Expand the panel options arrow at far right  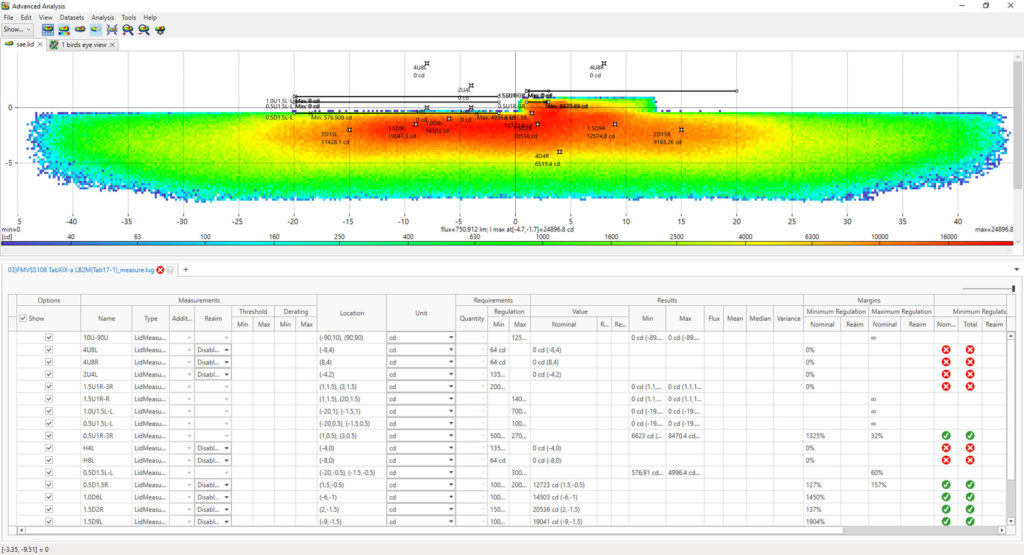tap(1016, 269)
